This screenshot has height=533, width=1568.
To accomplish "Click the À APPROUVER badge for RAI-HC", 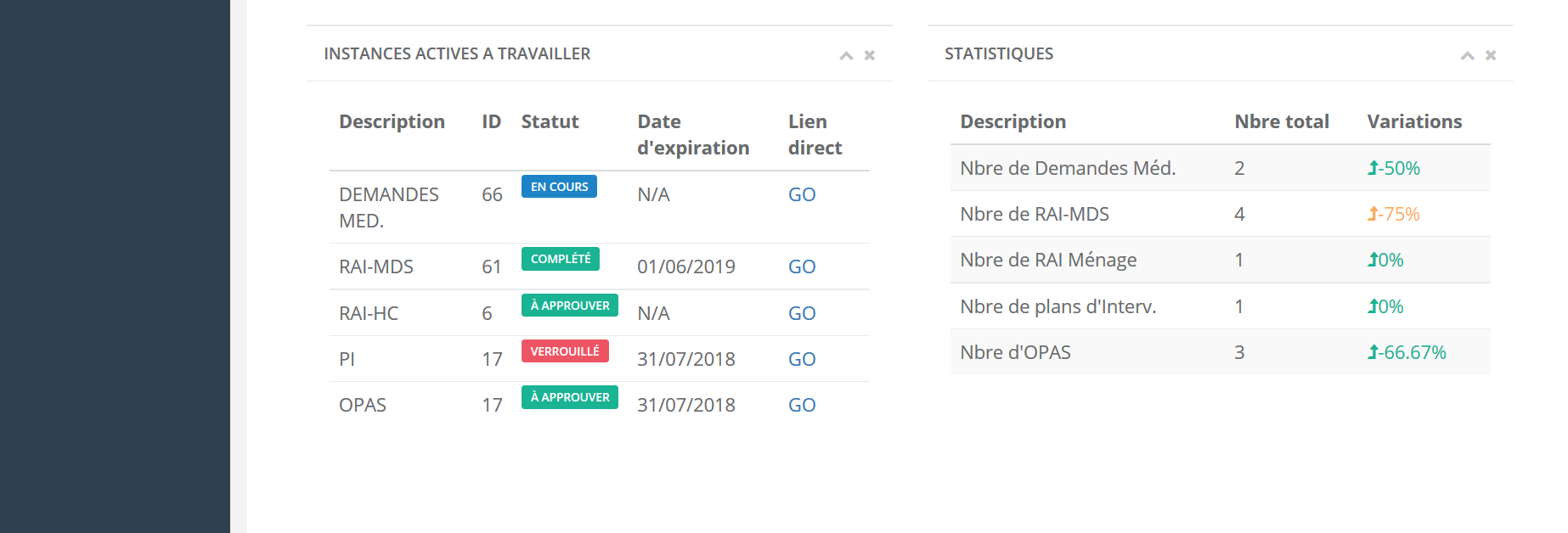I will 569,306.
